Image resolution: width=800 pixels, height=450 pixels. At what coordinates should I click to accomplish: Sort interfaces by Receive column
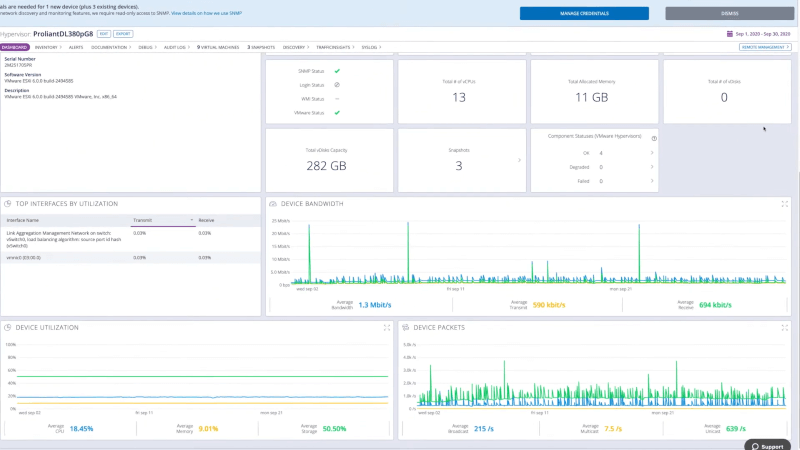(206, 220)
